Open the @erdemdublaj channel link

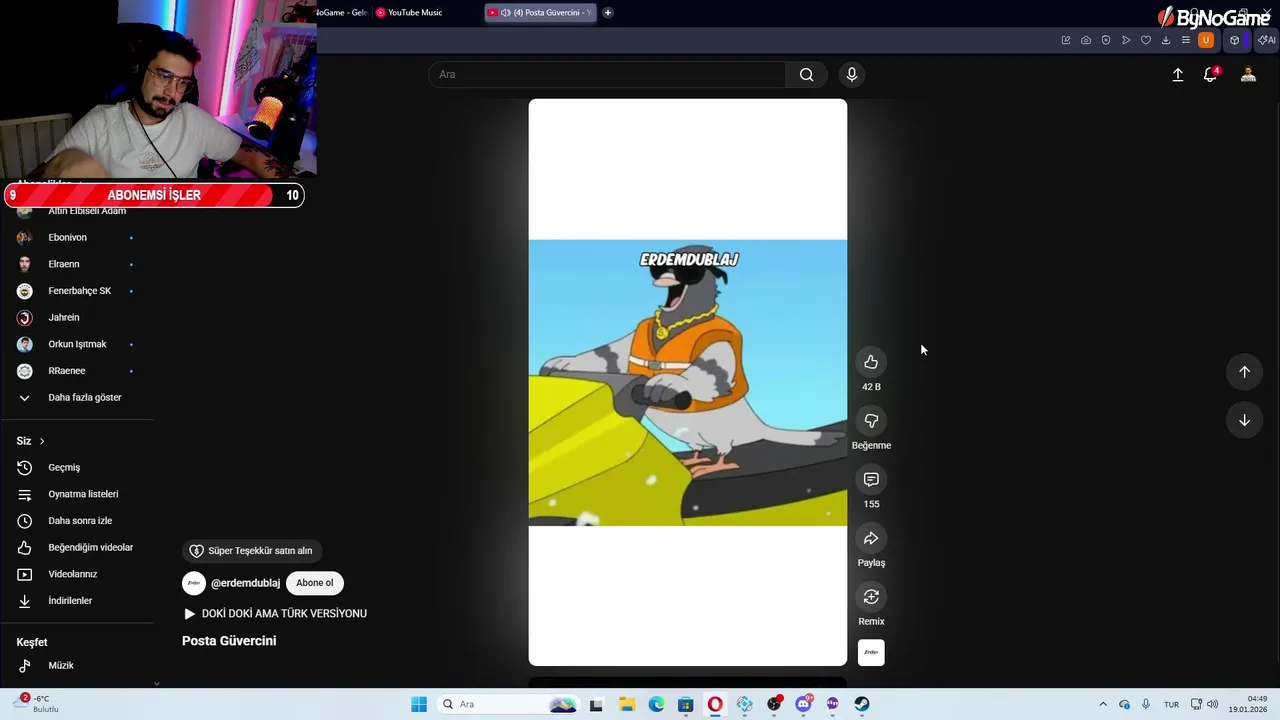[245, 583]
